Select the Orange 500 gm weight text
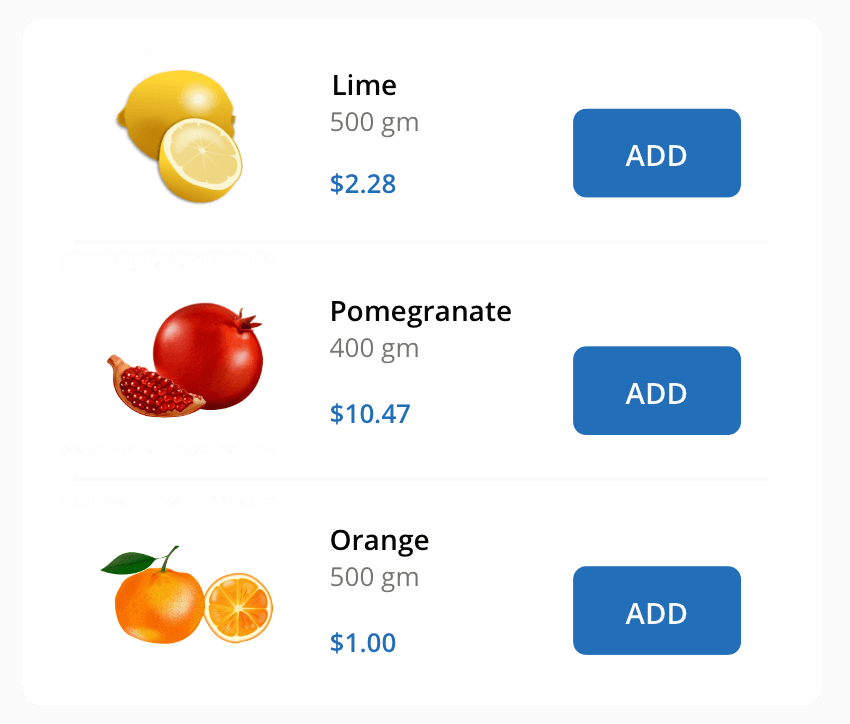The image size is (850, 724). pos(374,578)
